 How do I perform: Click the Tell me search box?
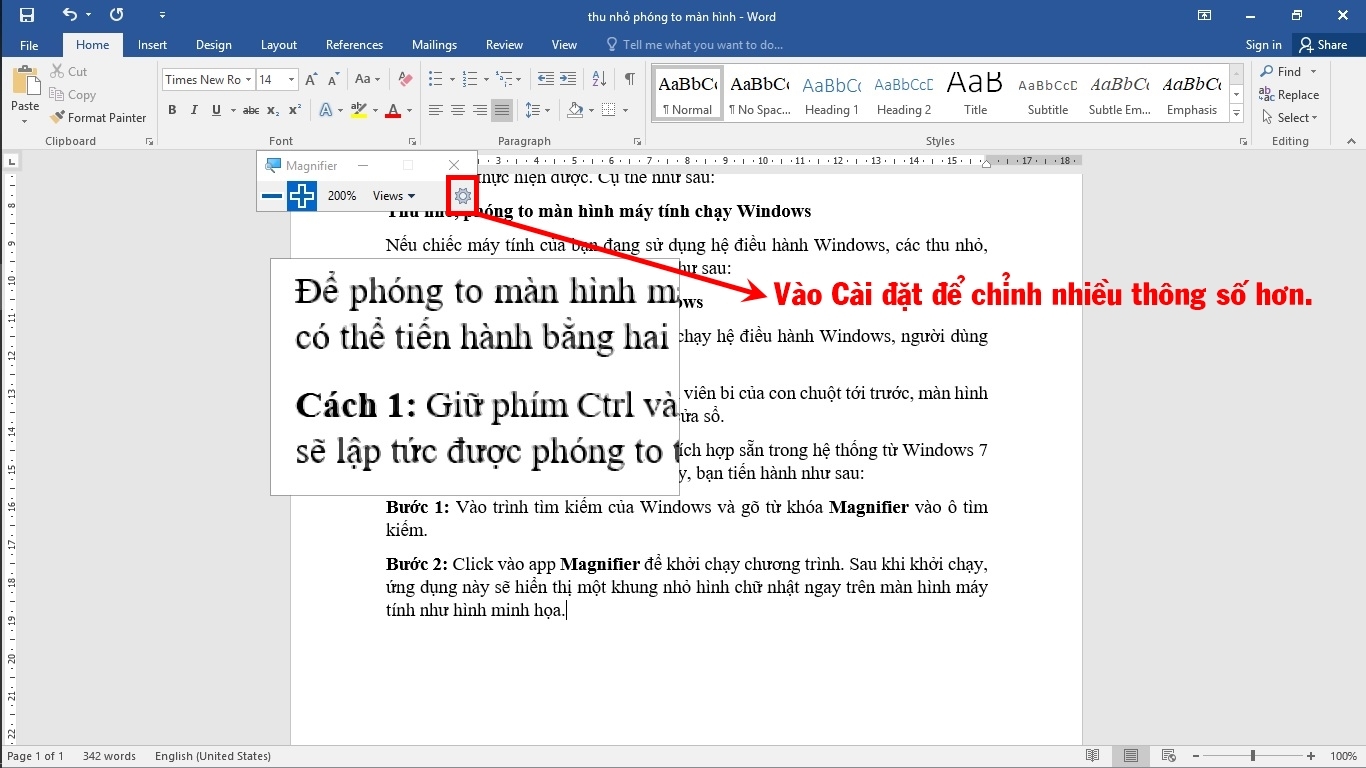[695, 45]
